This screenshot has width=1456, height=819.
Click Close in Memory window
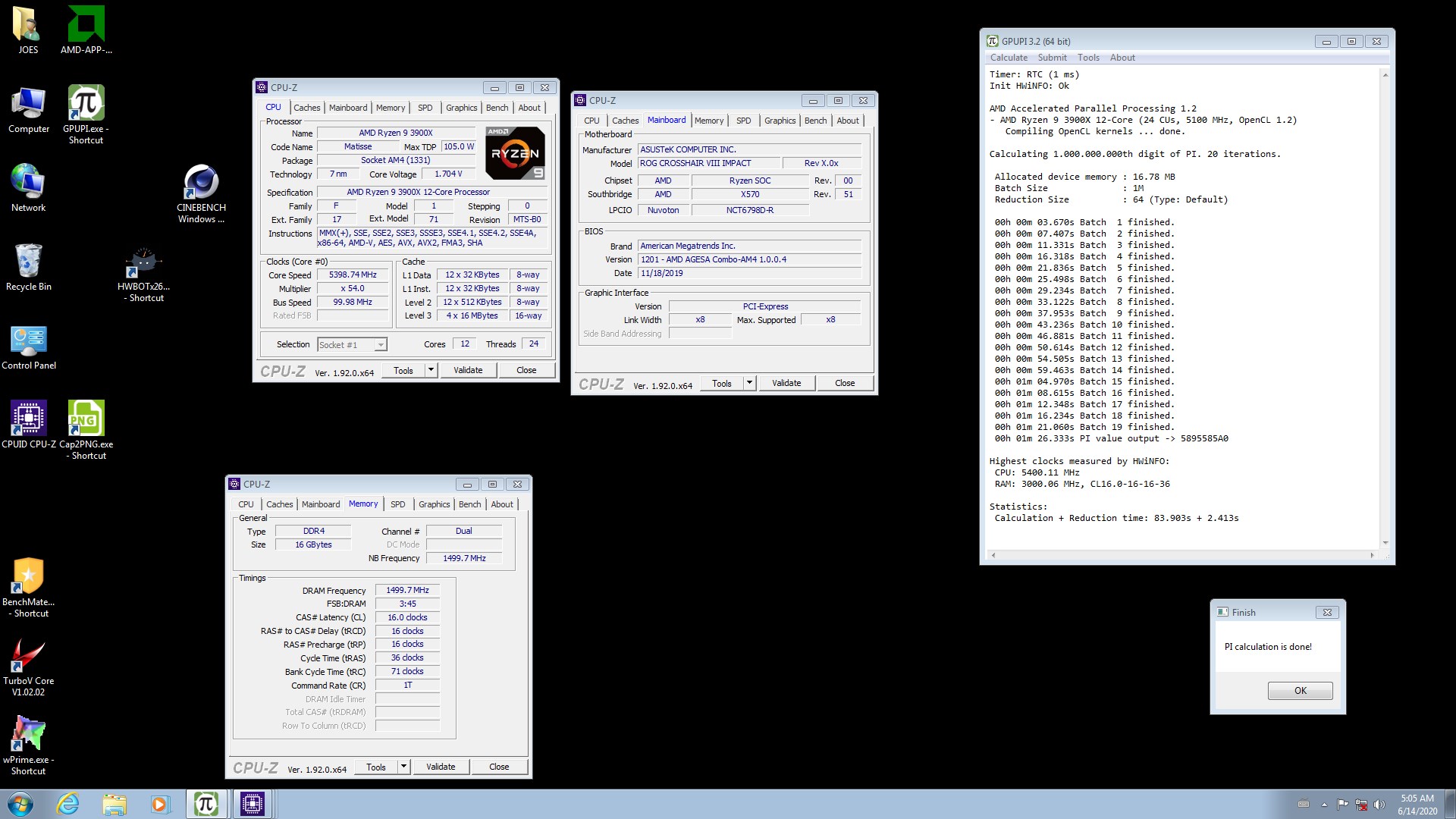tap(499, 767)
